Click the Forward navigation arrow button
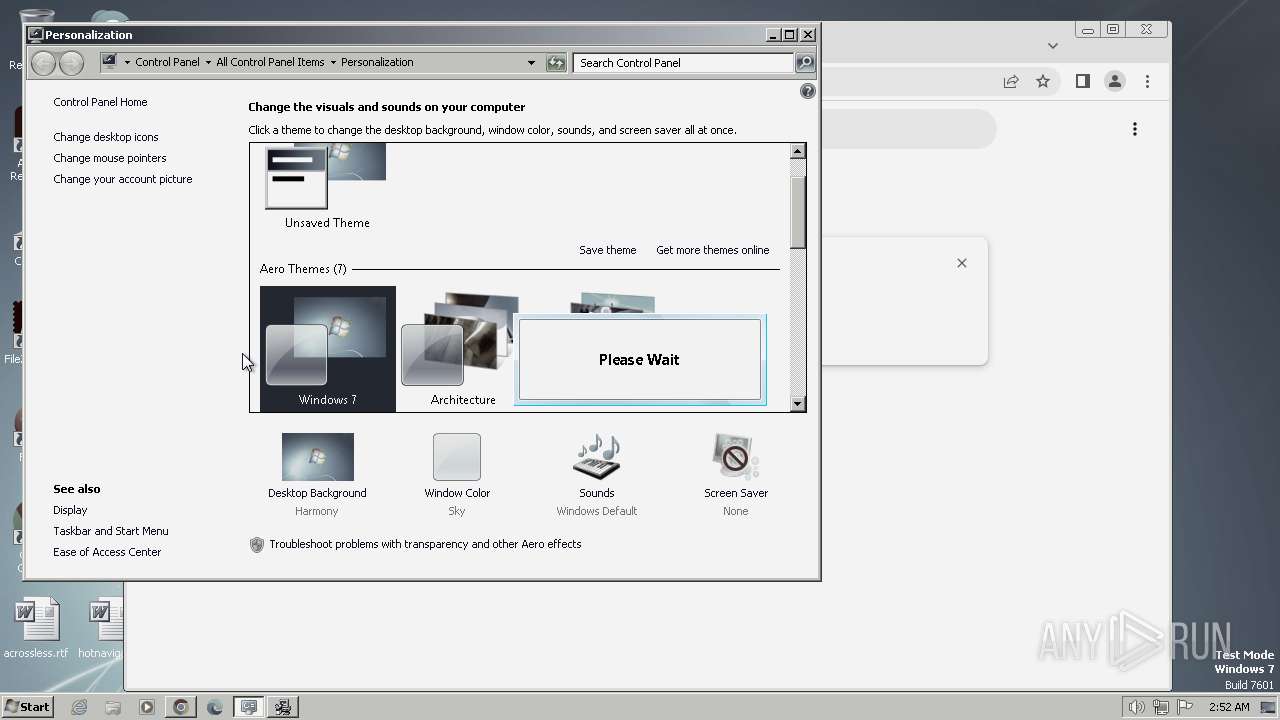Screen dimensions: 1280x720 point(71,63)
